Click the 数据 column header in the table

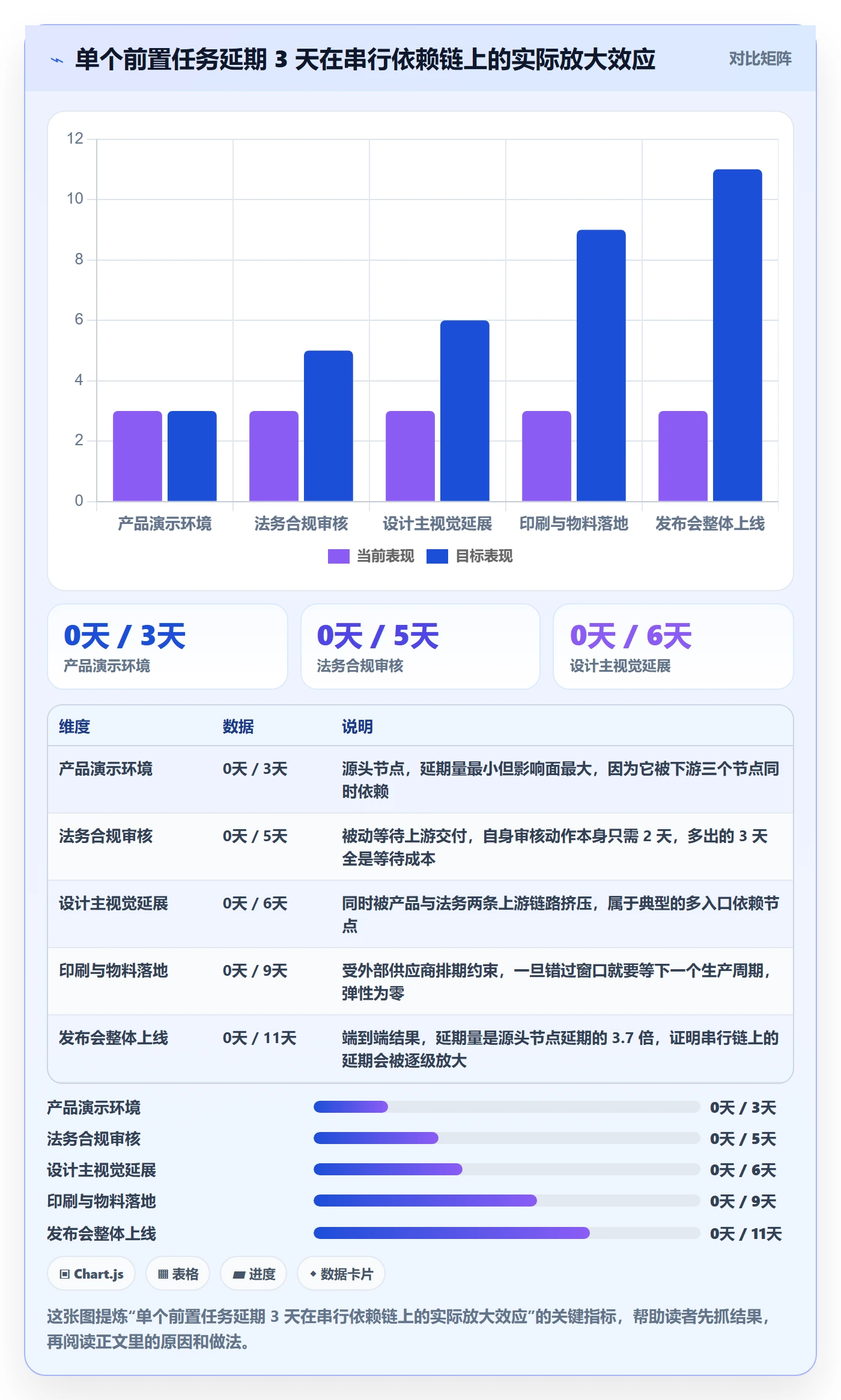[238, 726]
